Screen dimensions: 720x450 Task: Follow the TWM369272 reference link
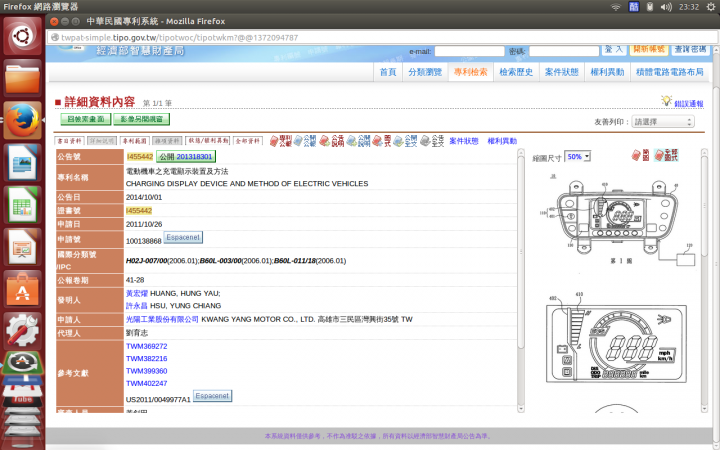point(146,346)
